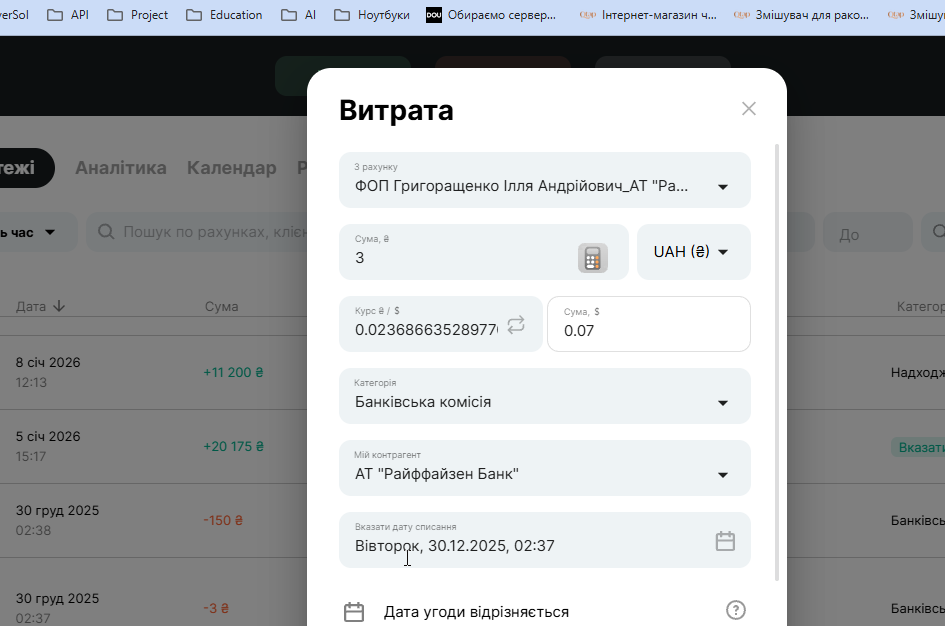Screen dimensions: 945x626
Task: Sort by Дата column arrow
Action: click(x=58, y=306)
